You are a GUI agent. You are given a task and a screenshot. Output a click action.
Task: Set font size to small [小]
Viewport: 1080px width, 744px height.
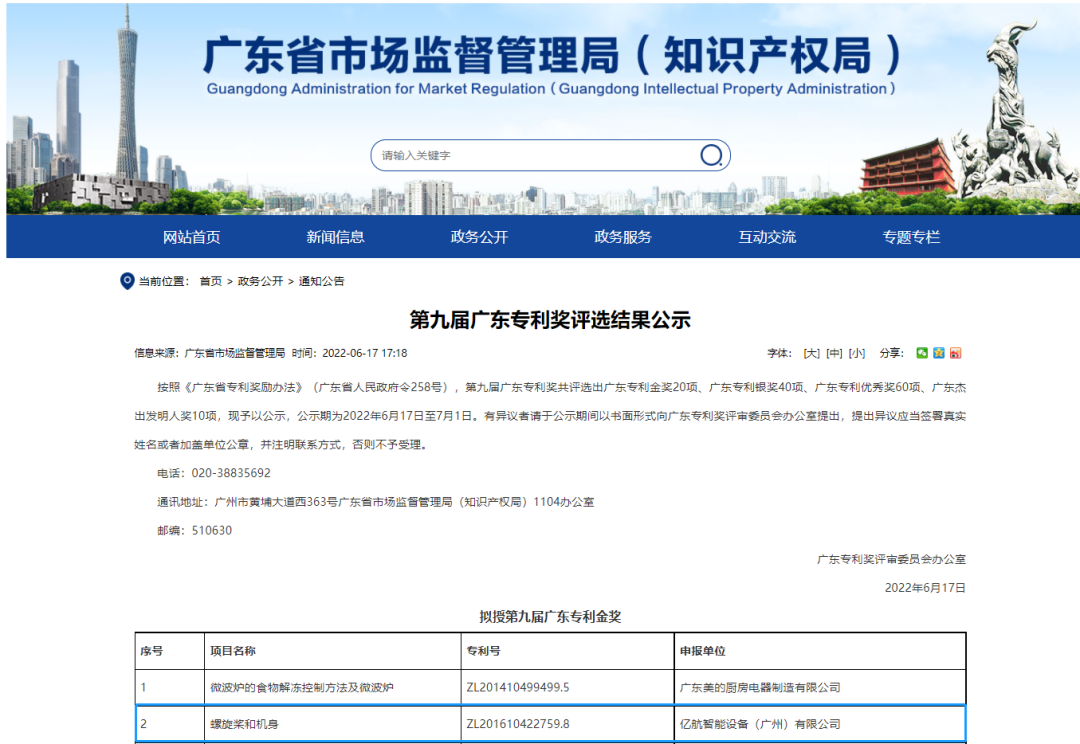(x=857, y=353)
